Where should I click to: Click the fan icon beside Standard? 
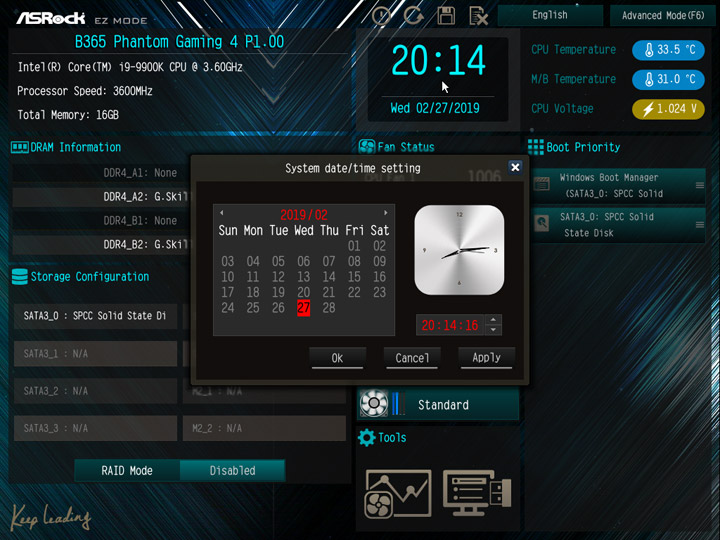[373, 404]
